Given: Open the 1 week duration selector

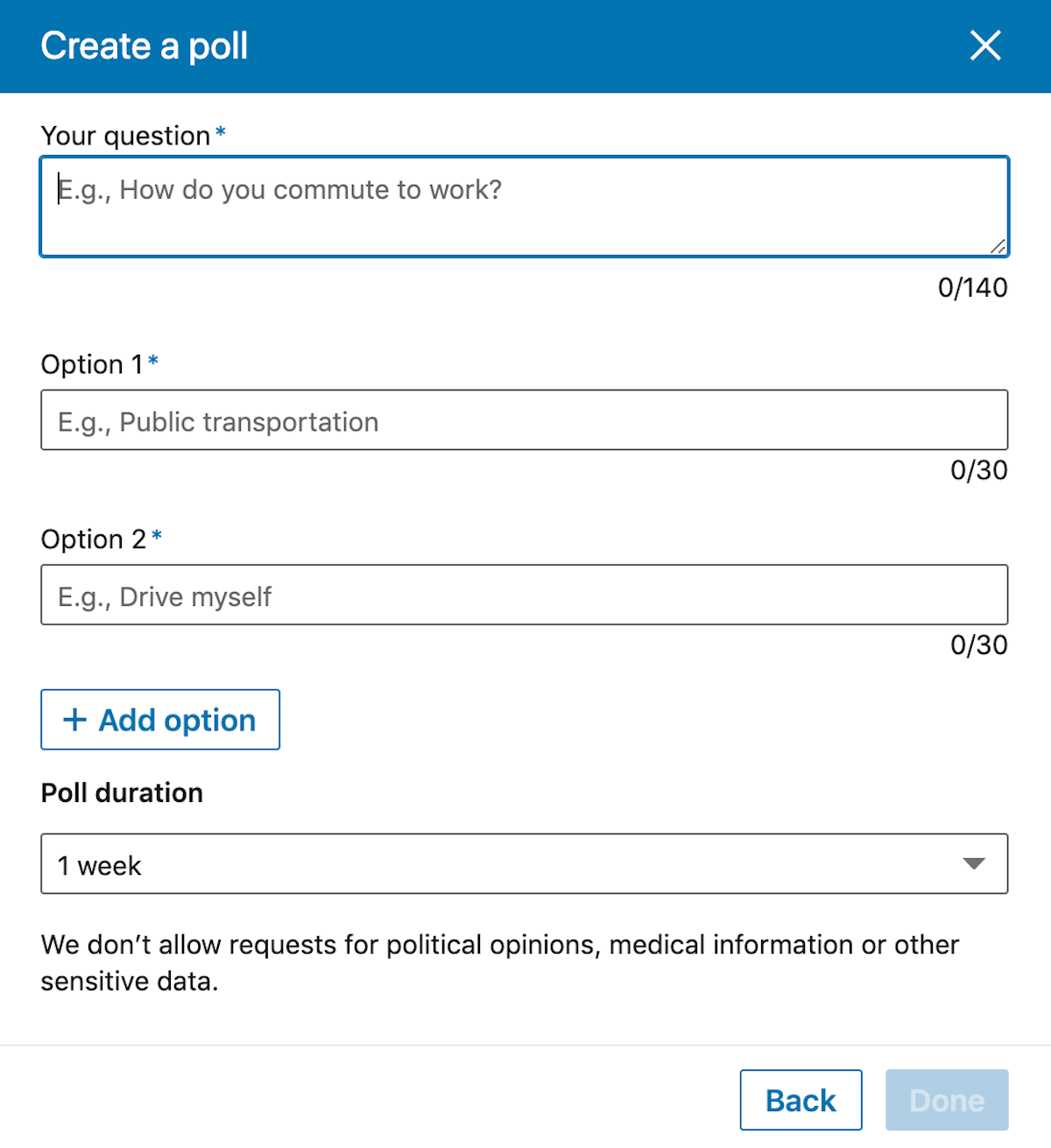Looking at the screenshot, I should click(524, 863).
